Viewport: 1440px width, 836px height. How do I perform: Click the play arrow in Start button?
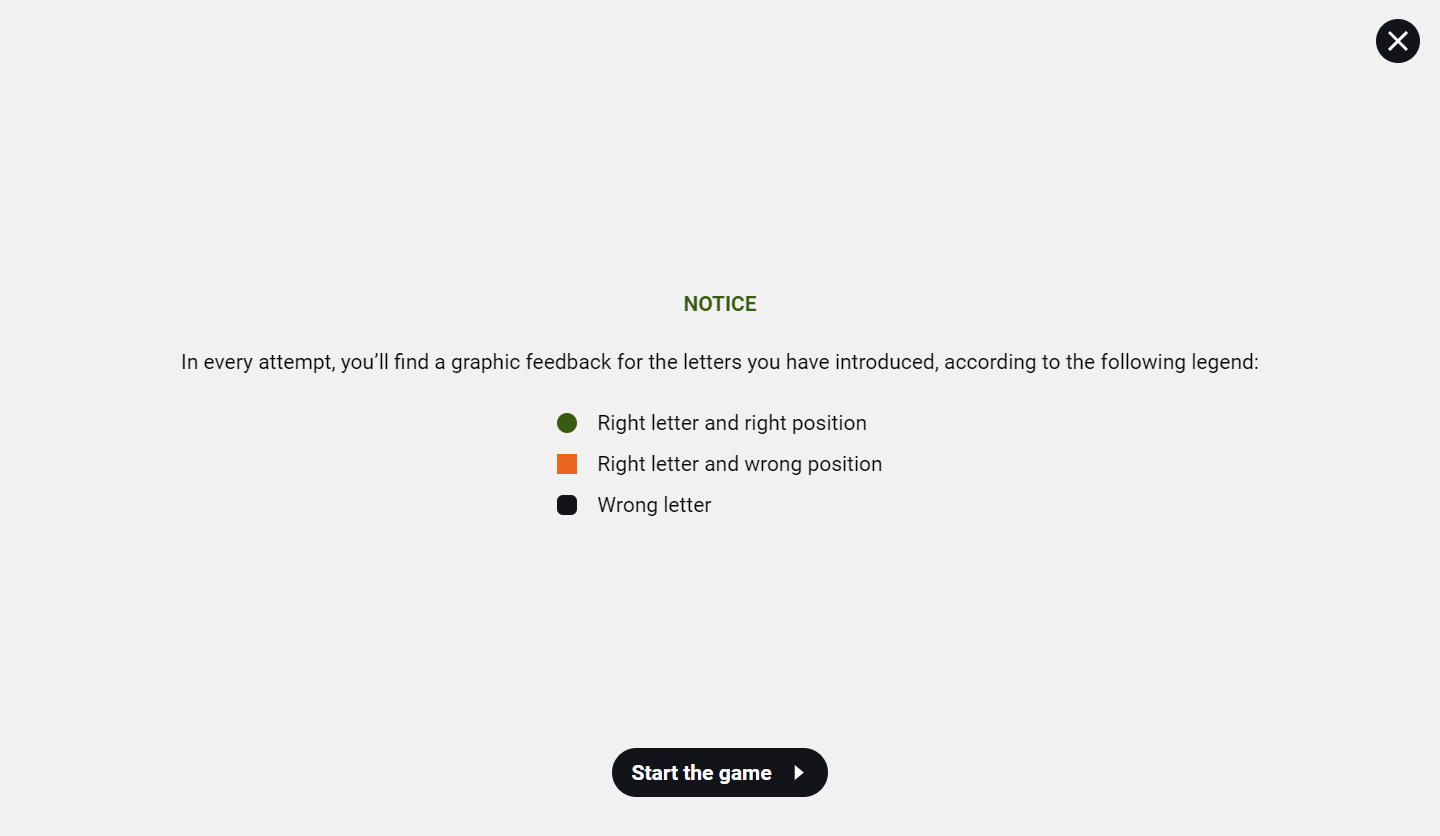point(798,772)
